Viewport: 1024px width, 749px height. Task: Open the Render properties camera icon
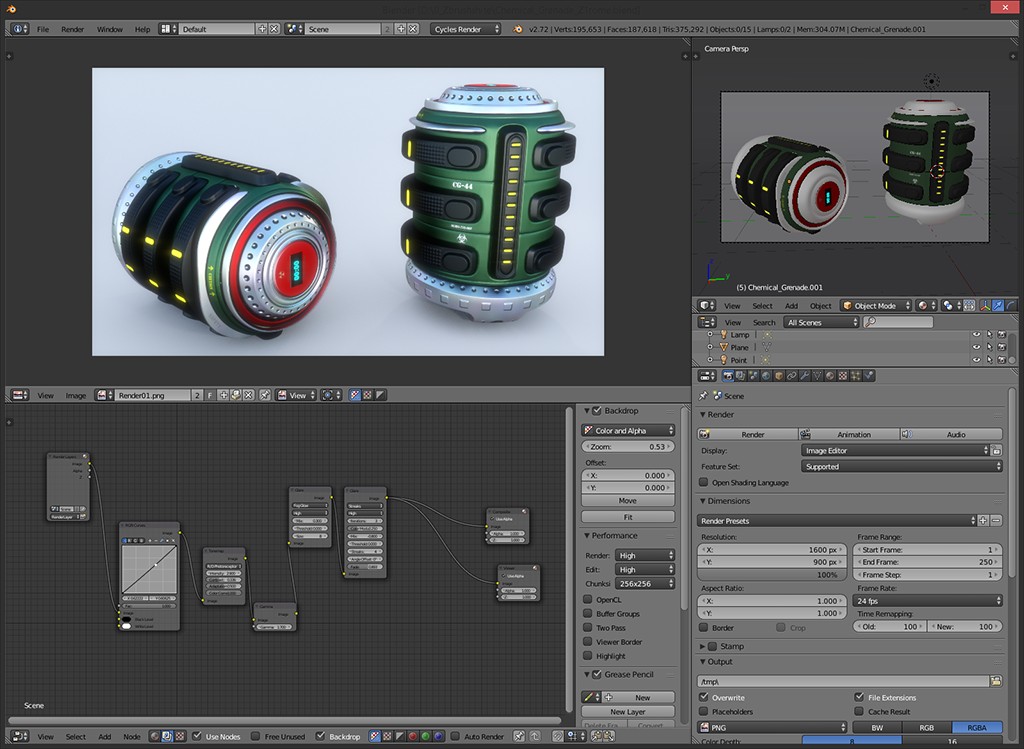click(x=728, y=375)
